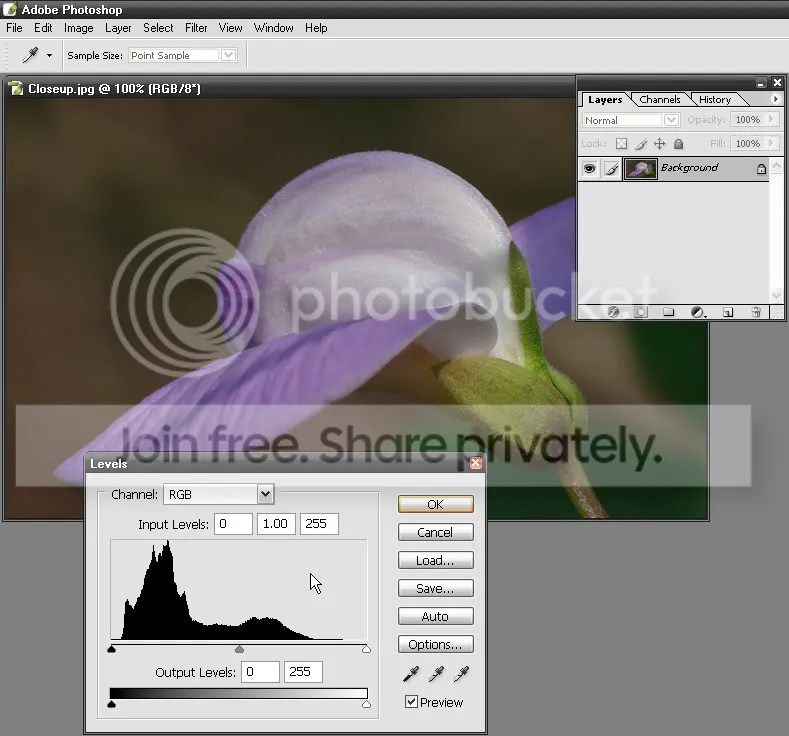This screenshot has height=736, width=789.
Task: Click the Options... button
Action: click(435, 644)
